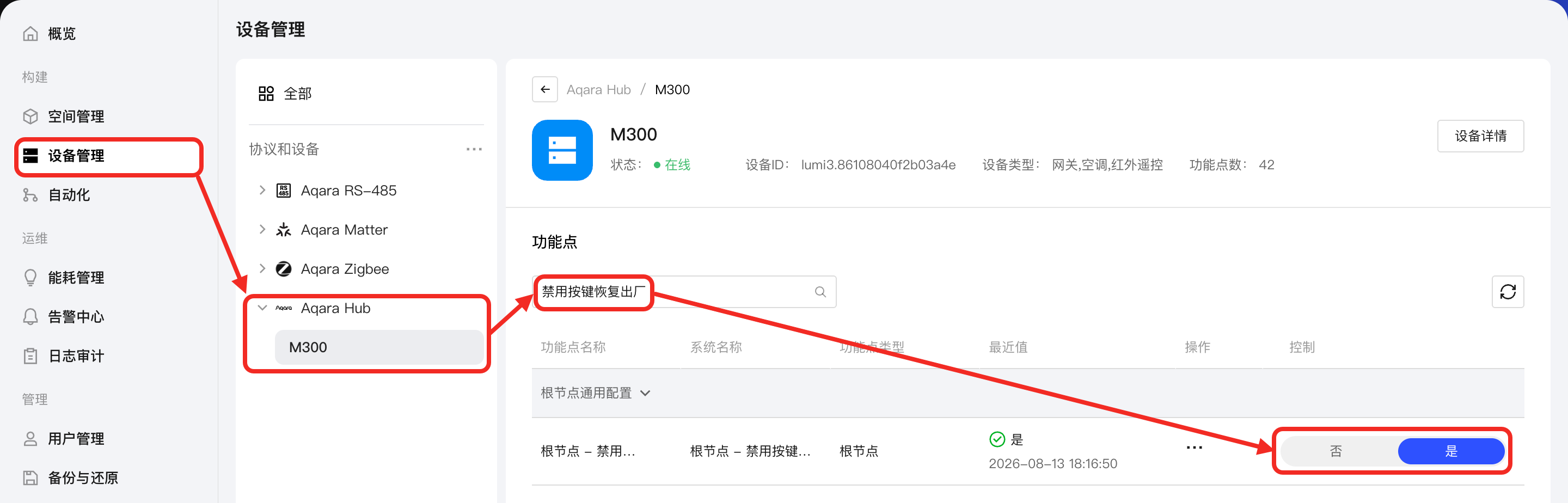This screenshot has width=1568, height=503.
Task: Click the Aqara RS-485 label
Action: [348, 191]
